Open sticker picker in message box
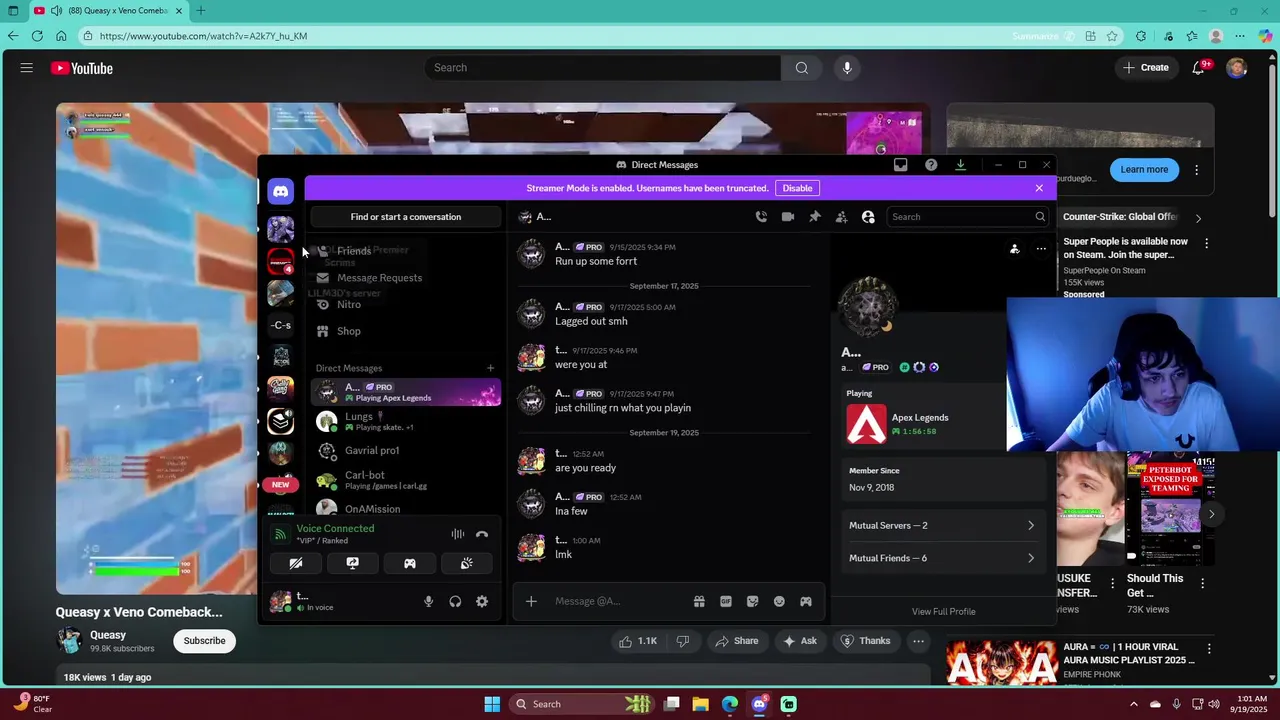 pos(752,601)
